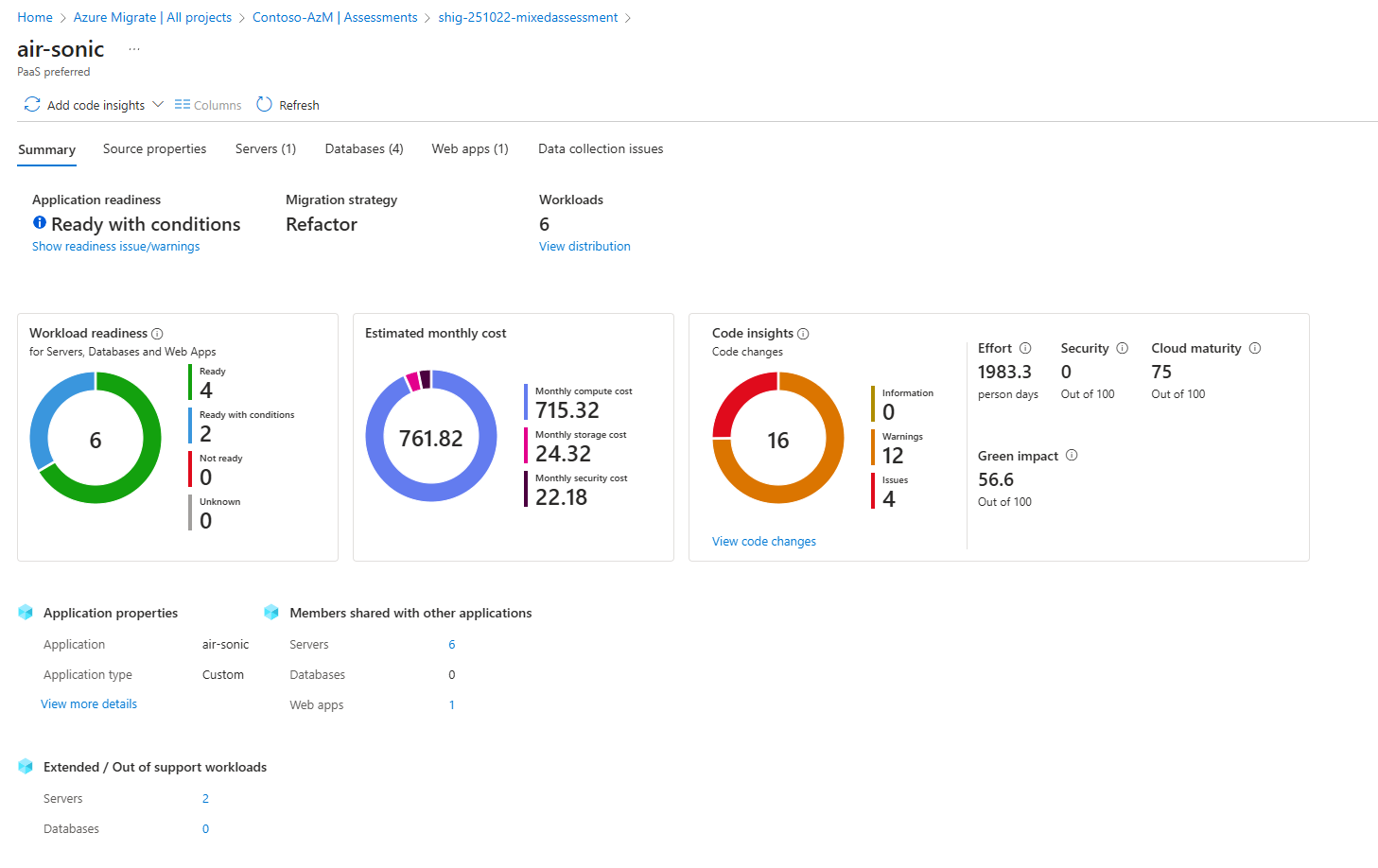Click the green Ready color bar
Image resolution: width=1378 pixels, height=868 pixels.
(190, 382)
